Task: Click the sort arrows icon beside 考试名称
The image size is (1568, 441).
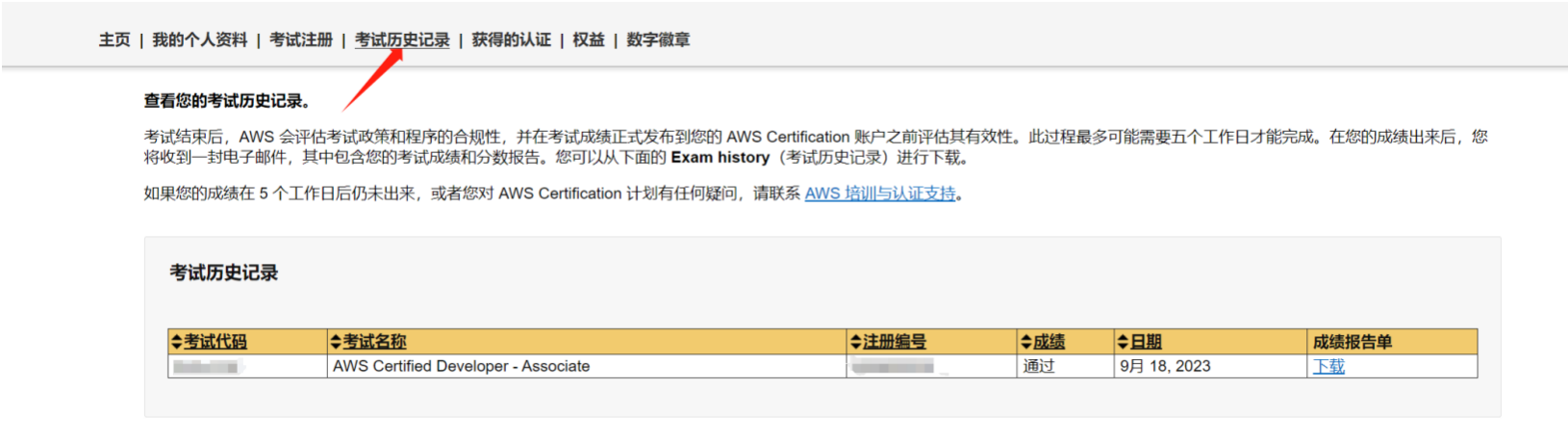Action: [x=336, y=342]
